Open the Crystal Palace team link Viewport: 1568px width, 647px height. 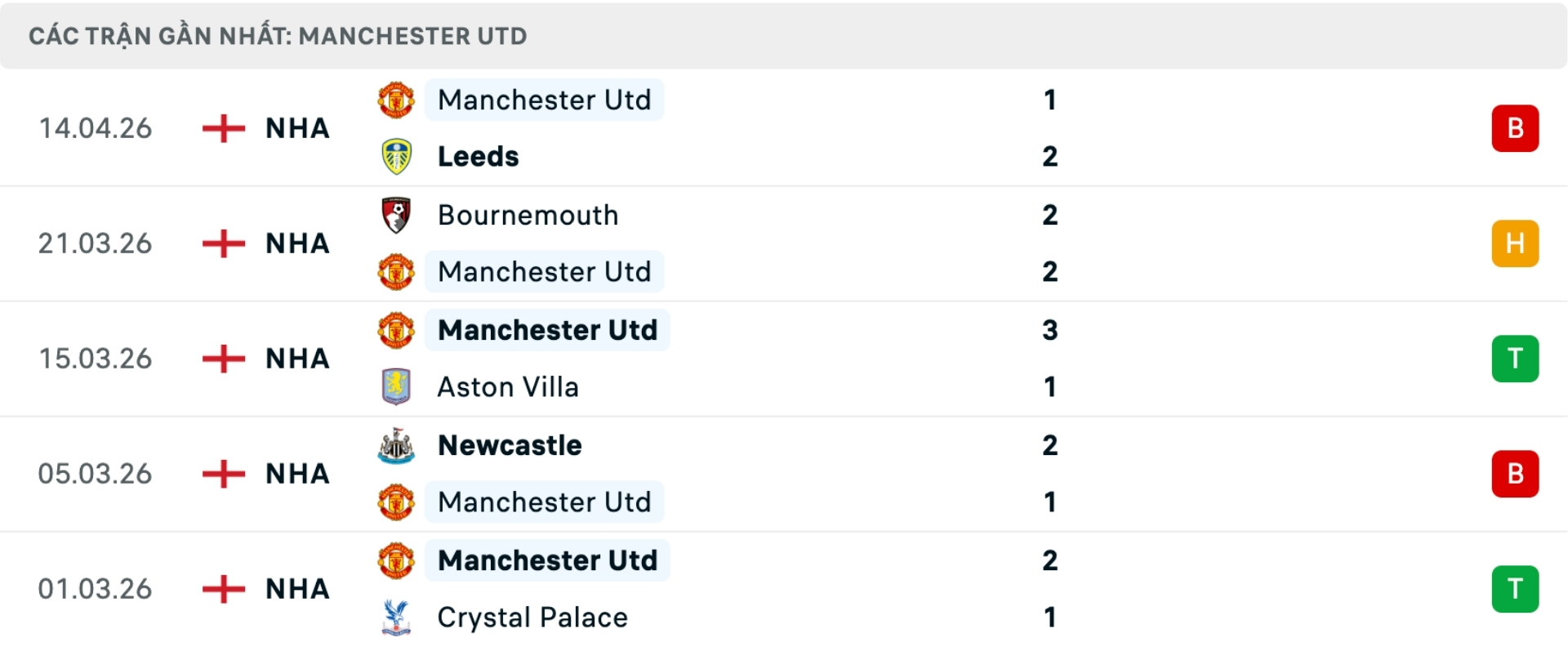[x=532, y=618]
